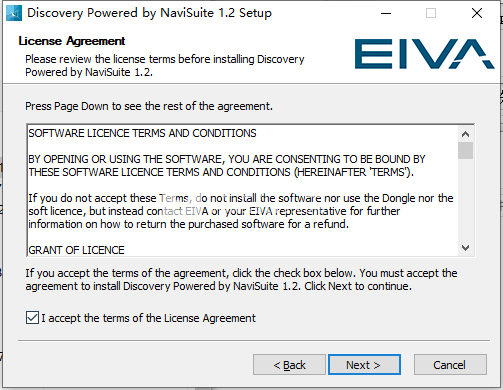Click the down arrow of the license scrollbar
The width and height of the screenshot is (503, 390).
(x=465, y=248)
